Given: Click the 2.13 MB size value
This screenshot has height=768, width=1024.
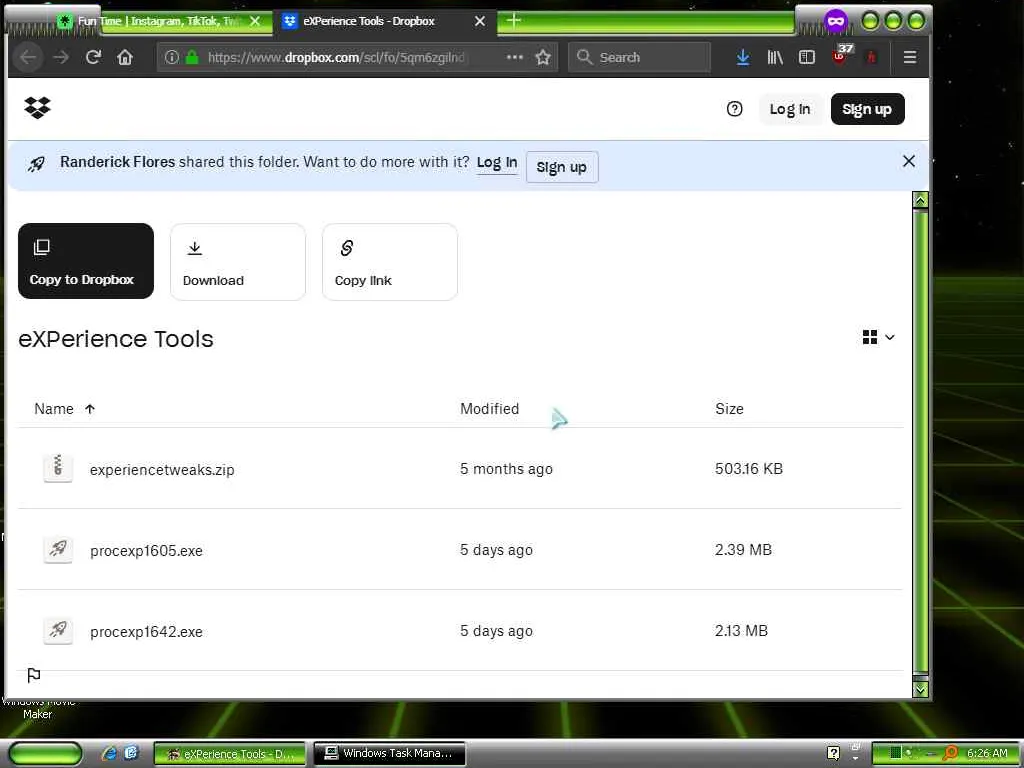Looking at the screenshot, I should pos(741,631).
